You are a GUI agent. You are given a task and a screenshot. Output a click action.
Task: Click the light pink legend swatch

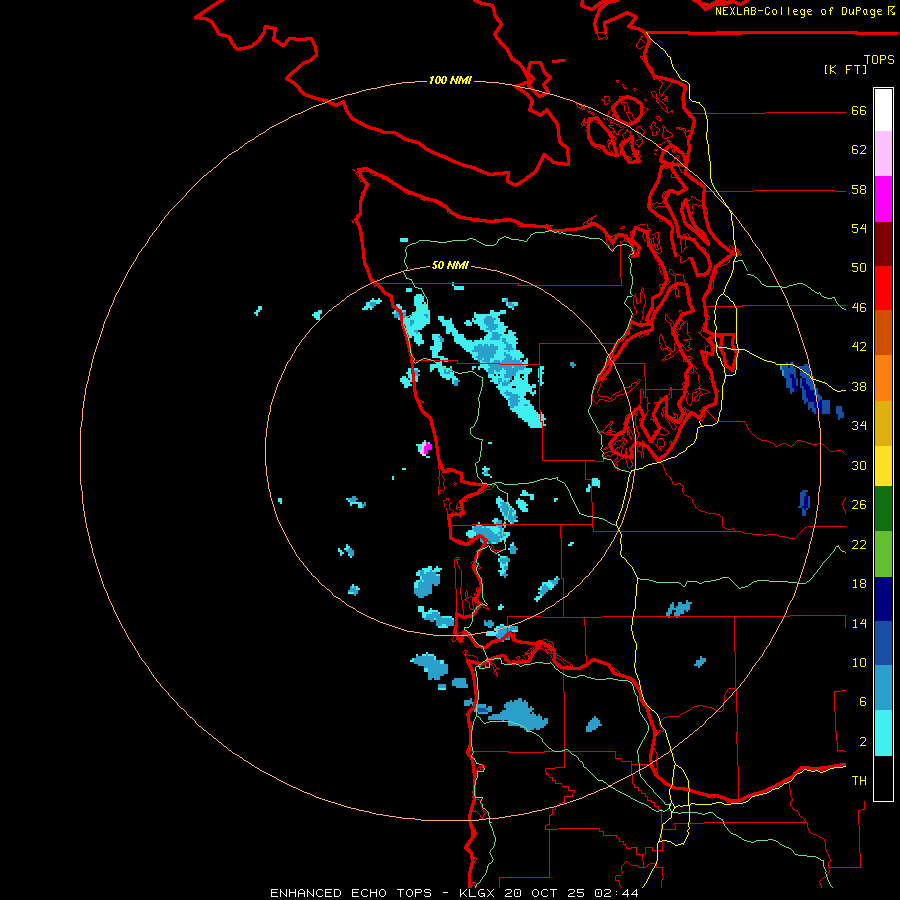pyautogui.click(x=883, y=154)
